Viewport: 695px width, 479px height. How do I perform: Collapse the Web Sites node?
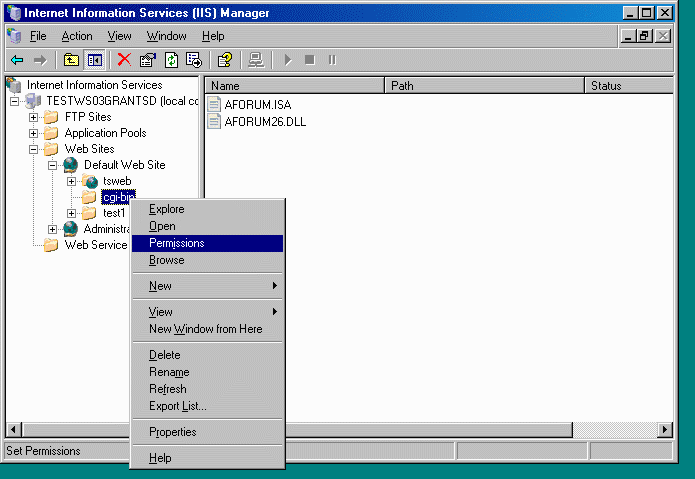pos(33,149)
